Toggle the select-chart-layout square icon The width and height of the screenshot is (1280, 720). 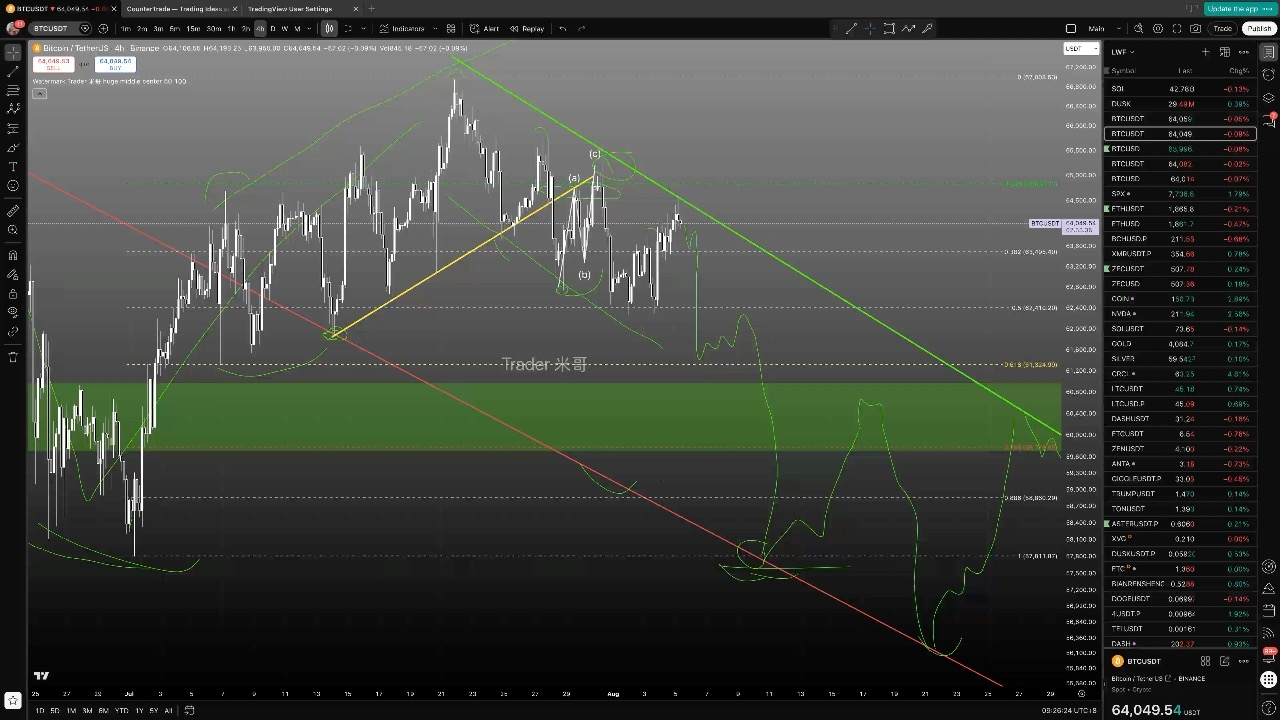point(1071,28)
